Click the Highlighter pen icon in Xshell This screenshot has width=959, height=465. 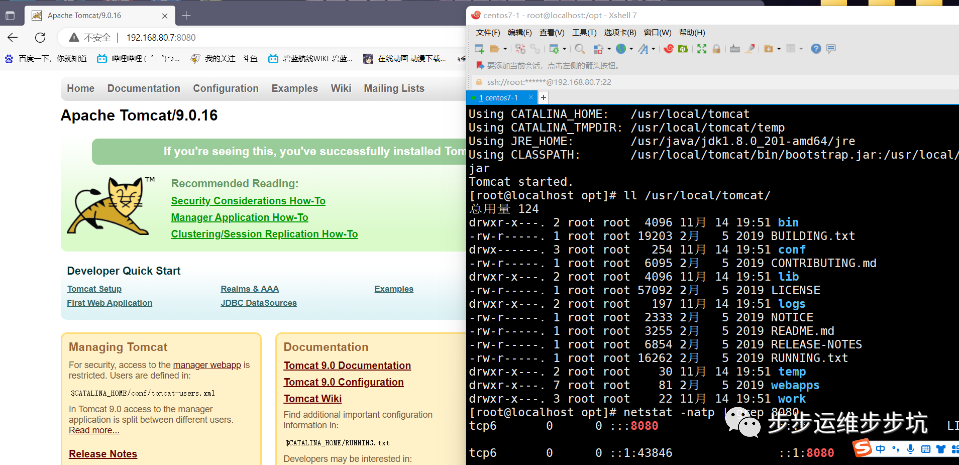[750, 49]
